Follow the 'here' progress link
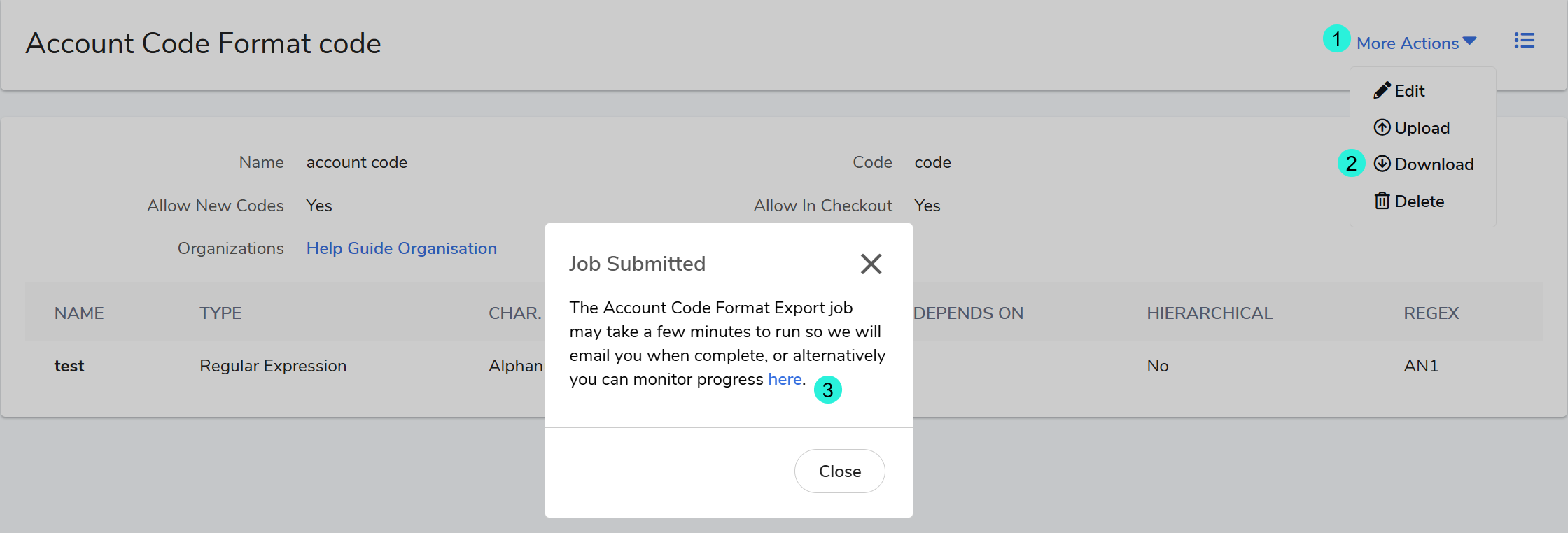 click(785, 379)
